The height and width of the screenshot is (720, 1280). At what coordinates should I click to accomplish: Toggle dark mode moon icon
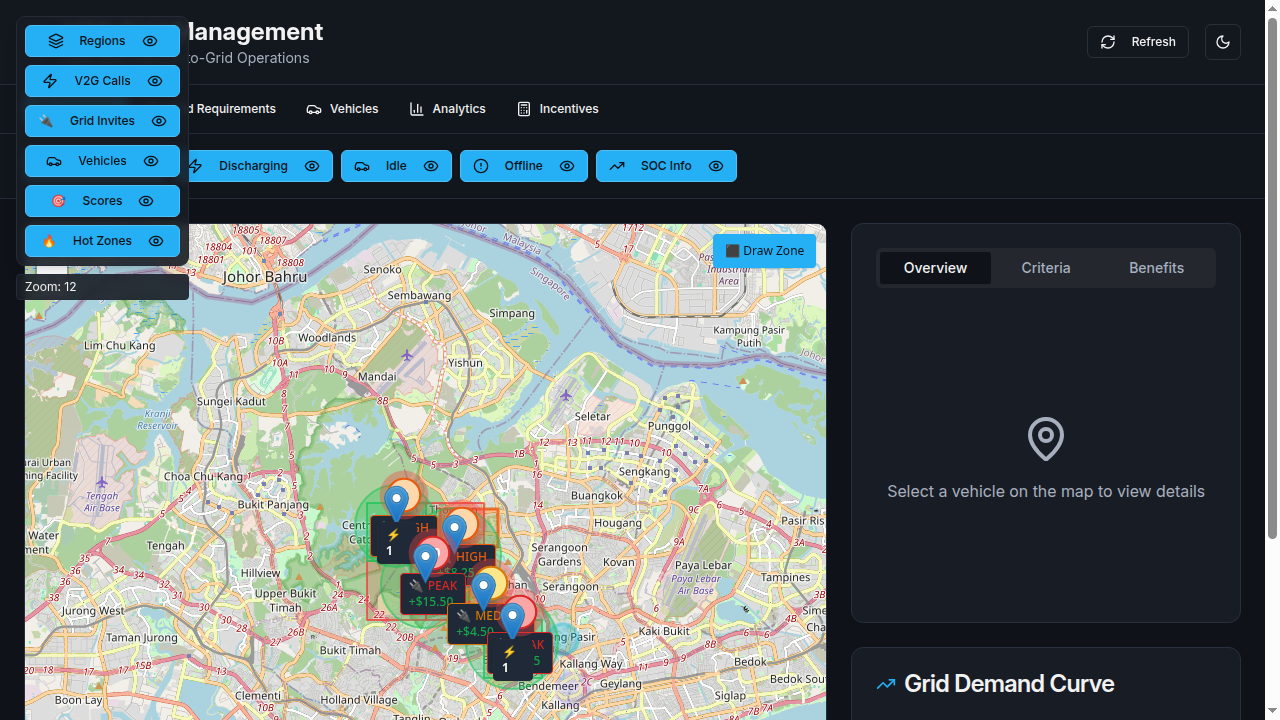(x=1223, y=42)
